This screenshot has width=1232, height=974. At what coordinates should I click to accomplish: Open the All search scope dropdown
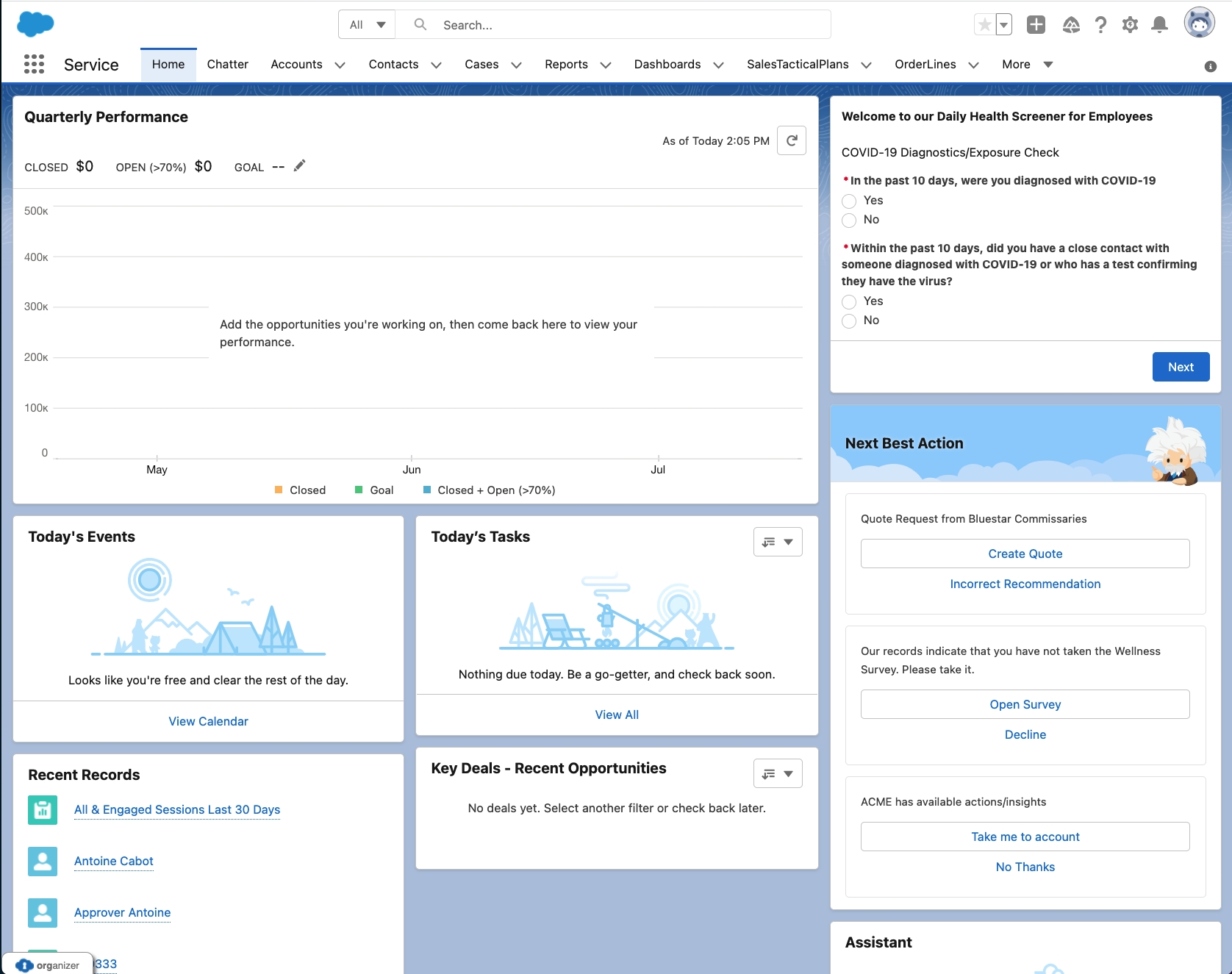[x=367, y=25]
